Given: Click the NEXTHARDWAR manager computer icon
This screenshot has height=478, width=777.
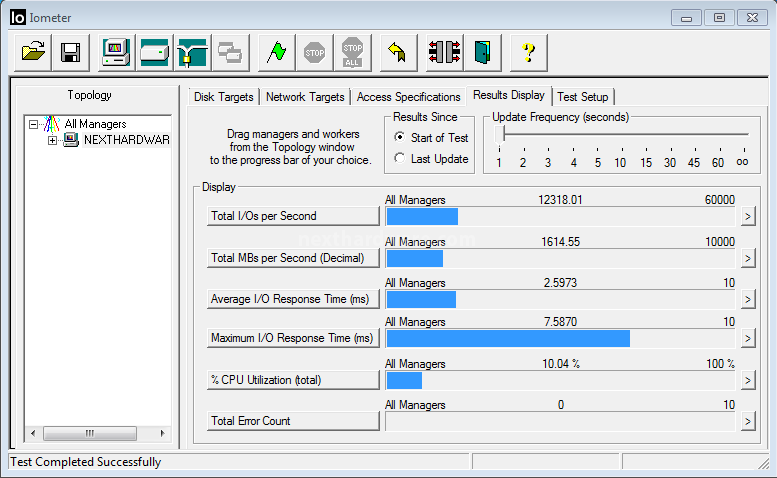Looking at the screenshot, I should (71, 140).
